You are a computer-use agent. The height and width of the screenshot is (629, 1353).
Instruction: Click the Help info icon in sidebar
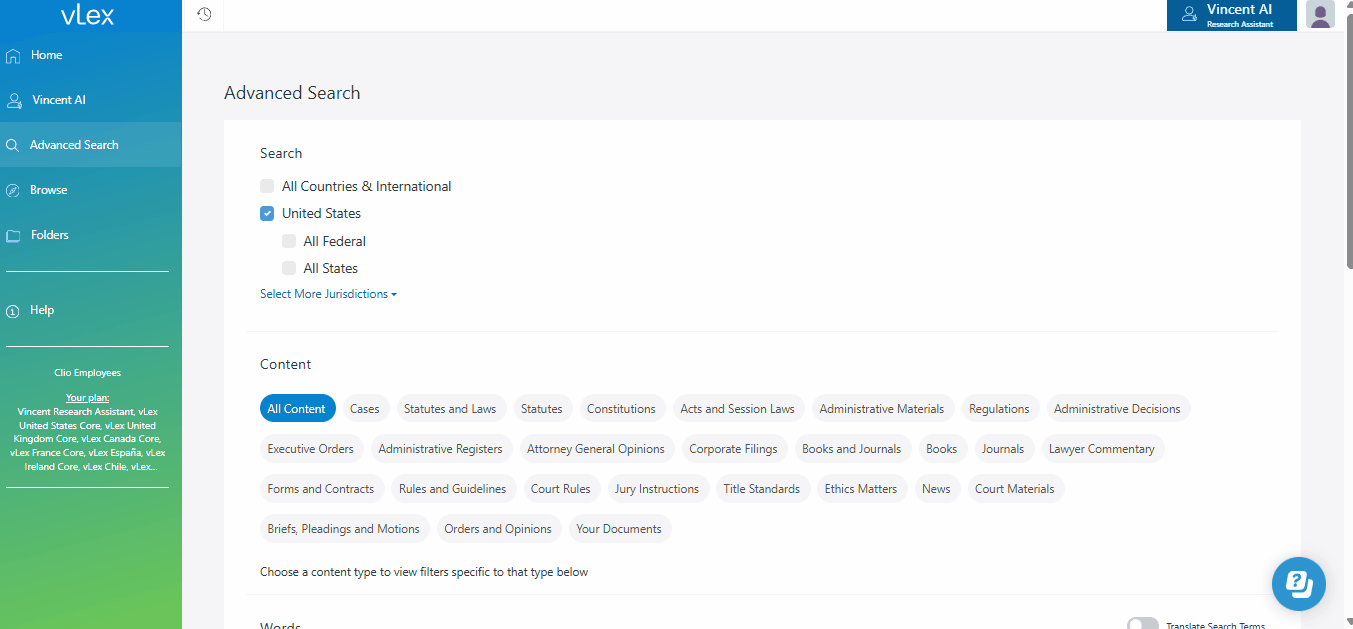click(x=13, y=311)
